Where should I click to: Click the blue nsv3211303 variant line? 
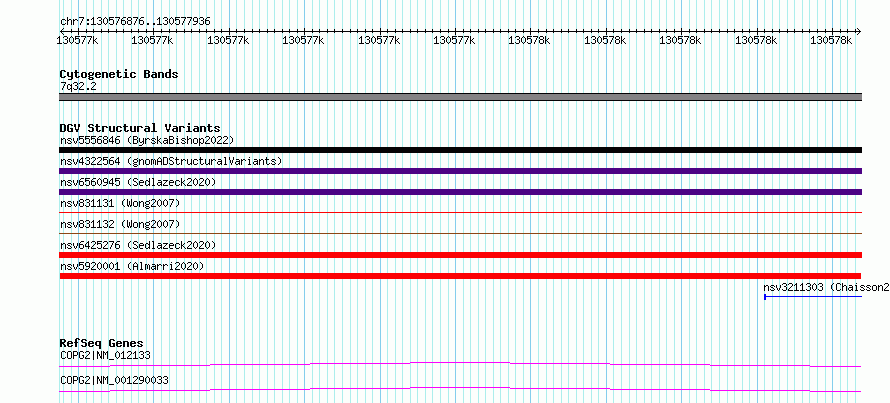coord(813,296)
